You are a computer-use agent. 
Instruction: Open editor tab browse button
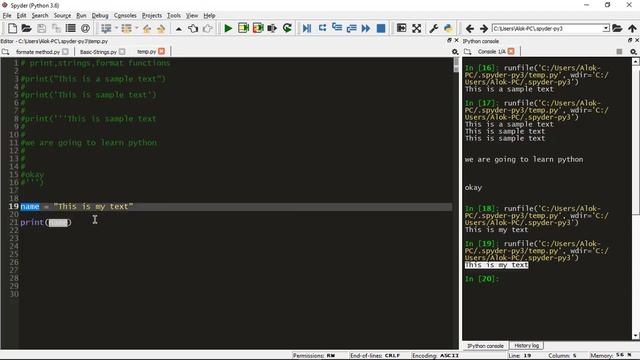[x=5, y=52]
